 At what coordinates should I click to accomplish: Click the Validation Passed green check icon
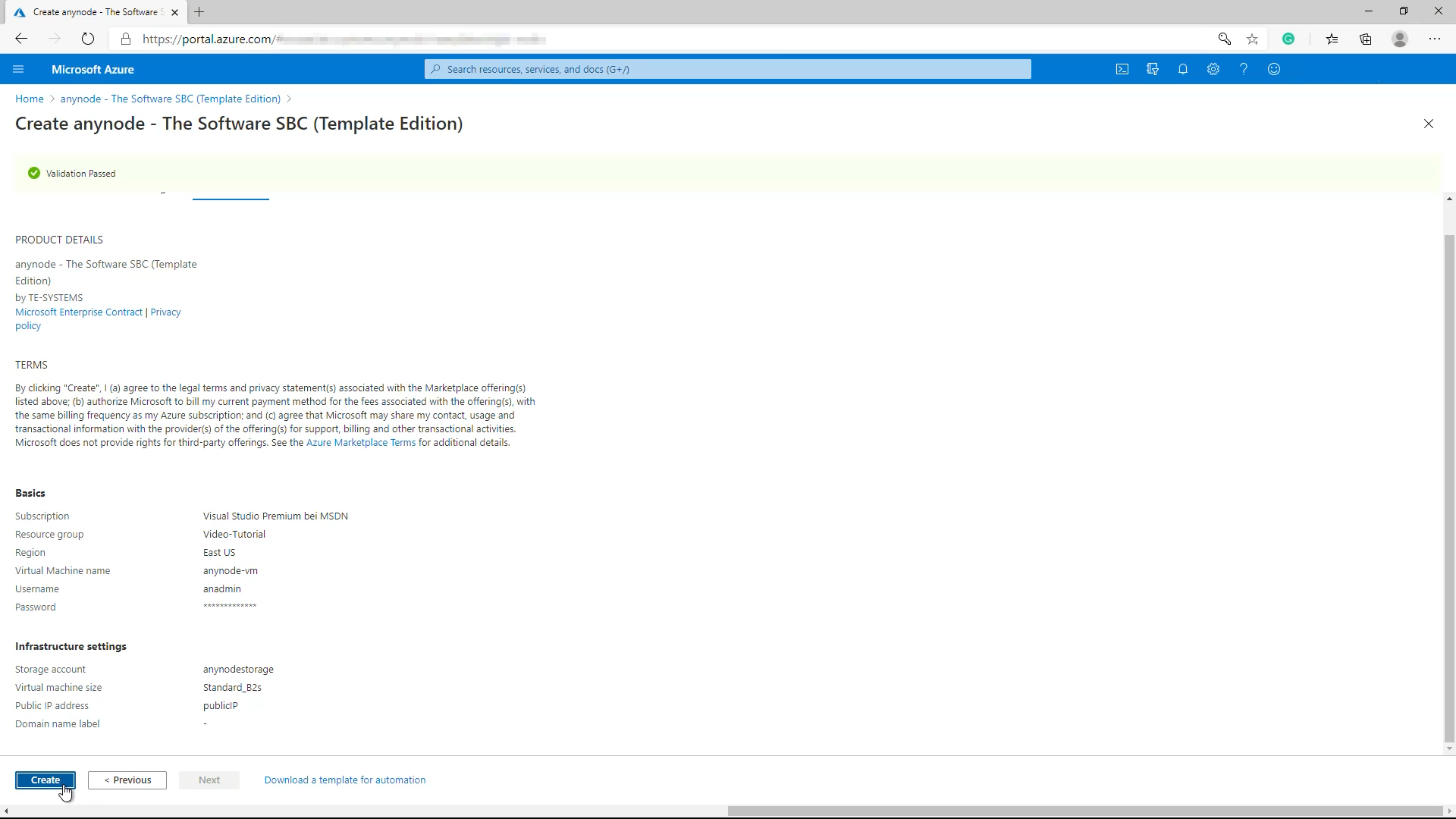[33, 173]
